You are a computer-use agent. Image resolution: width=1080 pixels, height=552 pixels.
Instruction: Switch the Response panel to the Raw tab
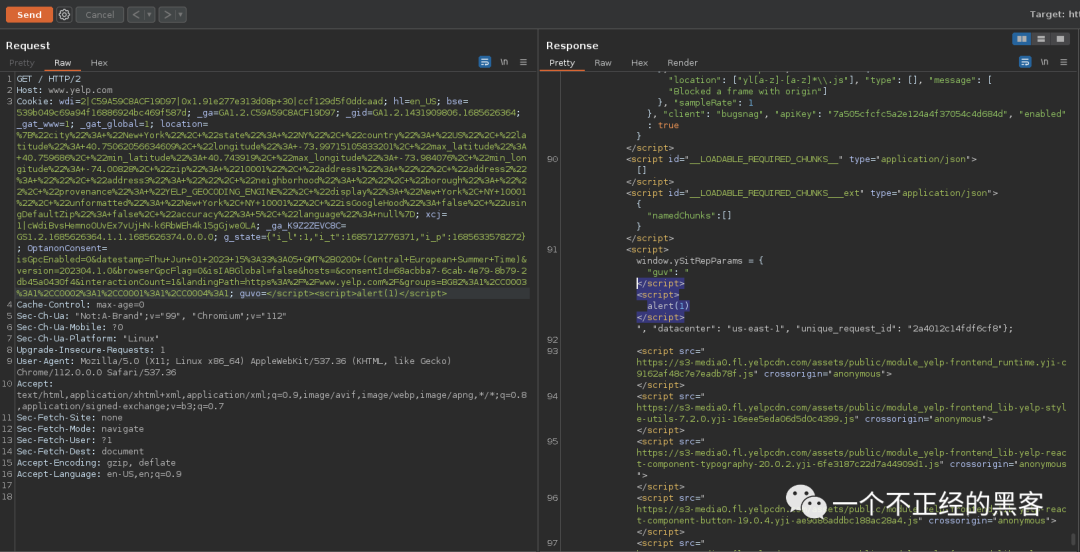603,63
